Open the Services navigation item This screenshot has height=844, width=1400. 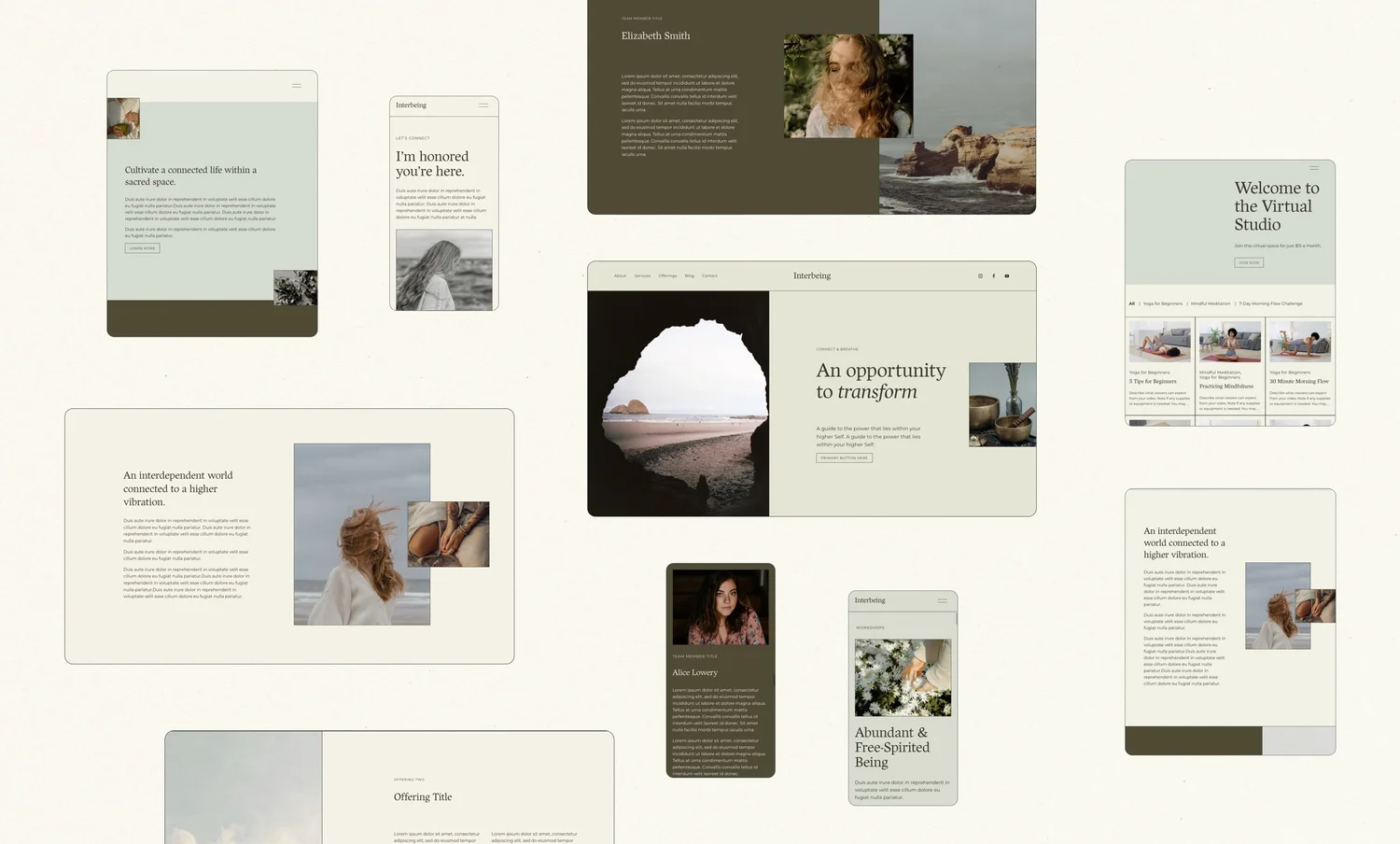click(x=643, y=275)
